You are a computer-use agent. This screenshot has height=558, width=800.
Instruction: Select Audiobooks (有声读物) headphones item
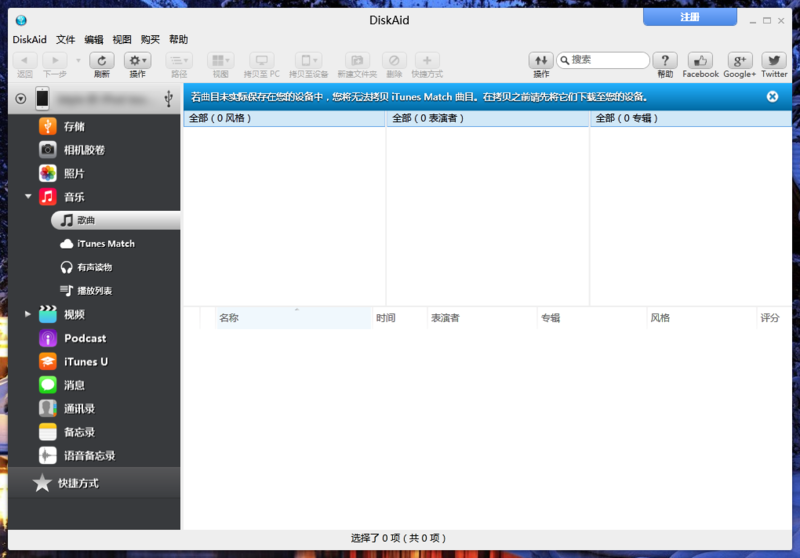pyautogui.click(x=87, y=267)
